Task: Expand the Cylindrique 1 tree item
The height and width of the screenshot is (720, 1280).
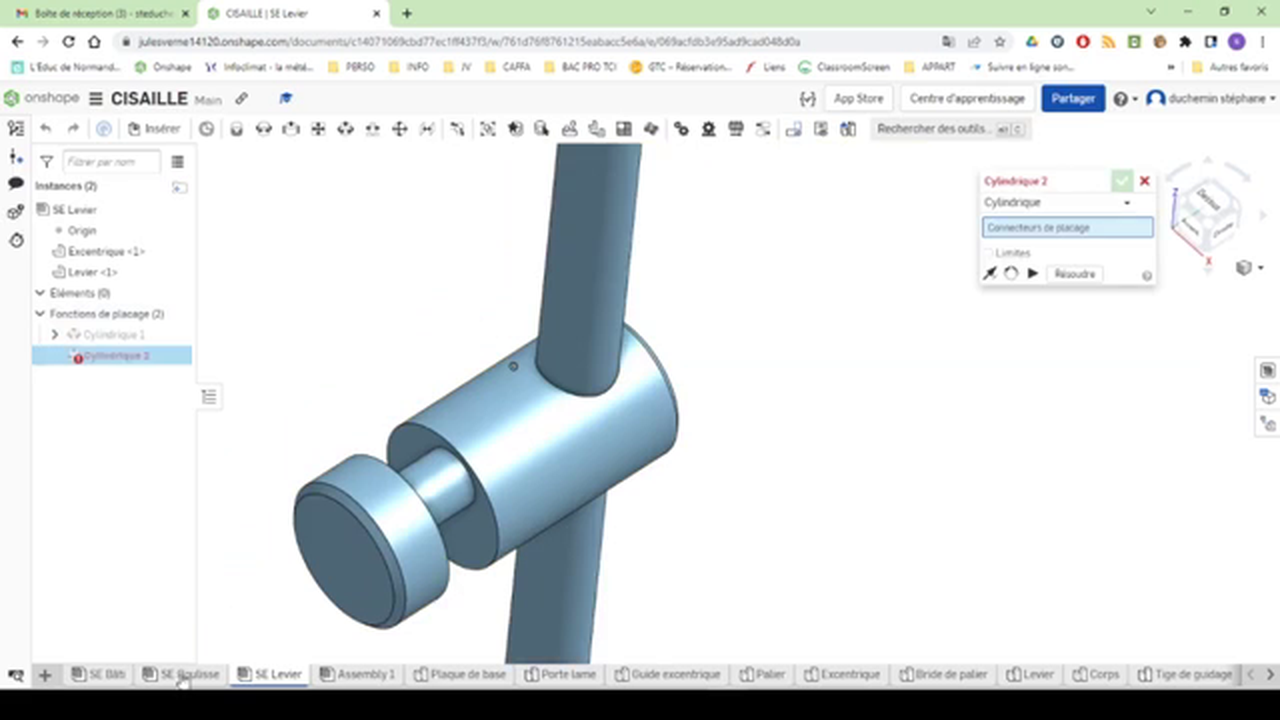Action: (x=55, y=334)
